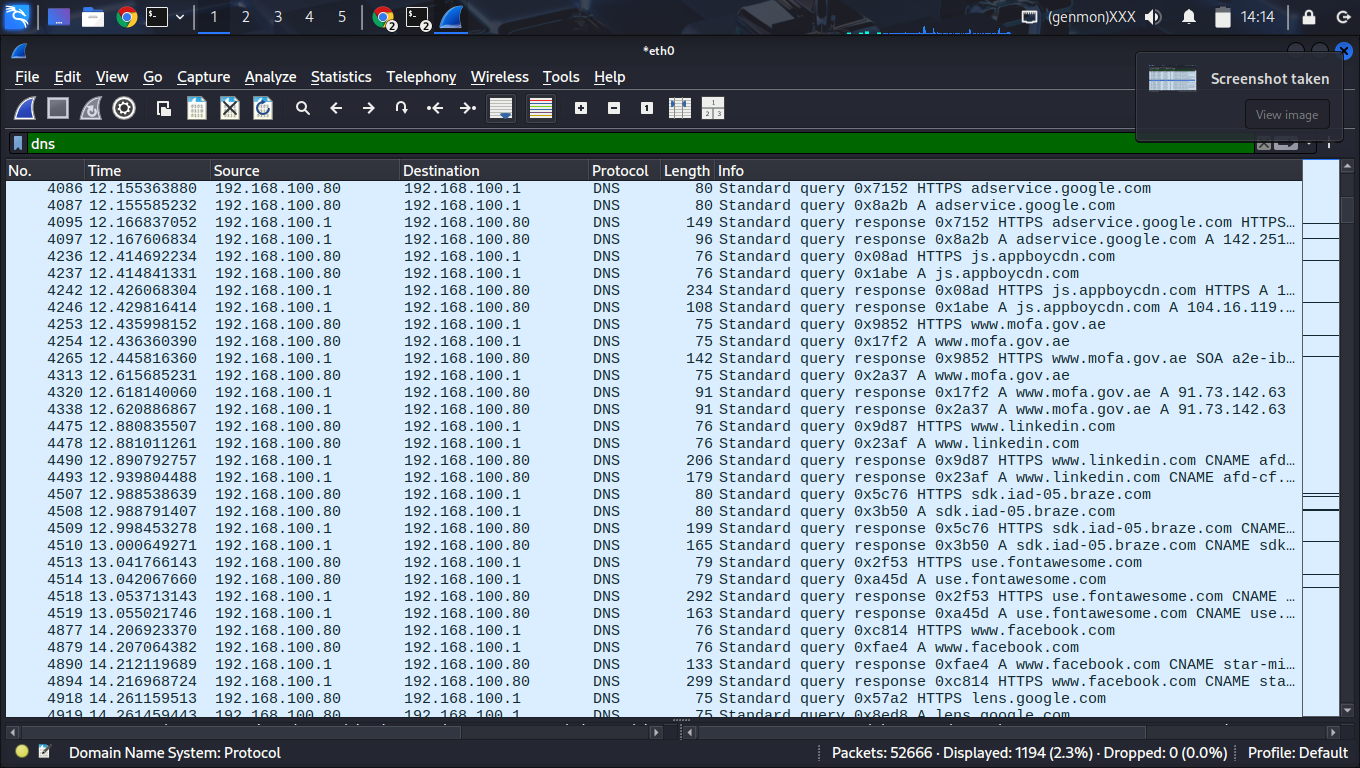This screenshot has height=768, width=1360.
Task: Start capturing packets with the shark fin icon
Action: [25, 108]
